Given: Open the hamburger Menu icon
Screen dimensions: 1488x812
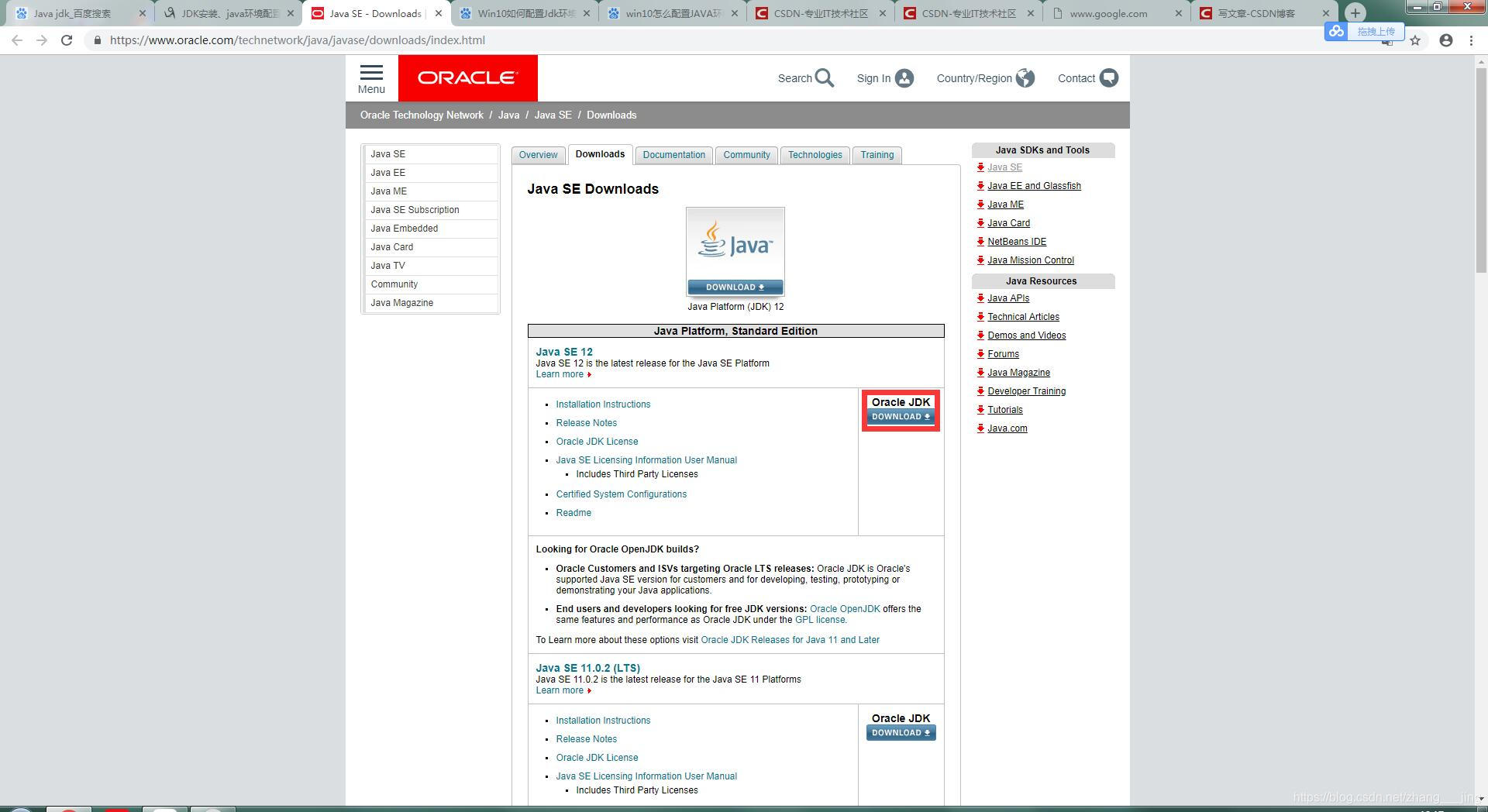Looking at the screenshot, I should (x=371, y=72).
